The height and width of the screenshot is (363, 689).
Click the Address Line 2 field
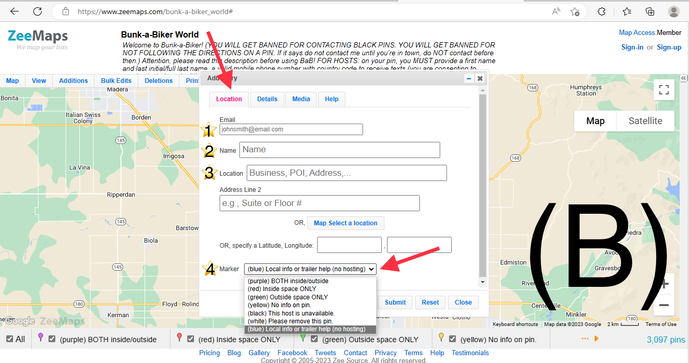pyautogui.click(x=319, y=203)
